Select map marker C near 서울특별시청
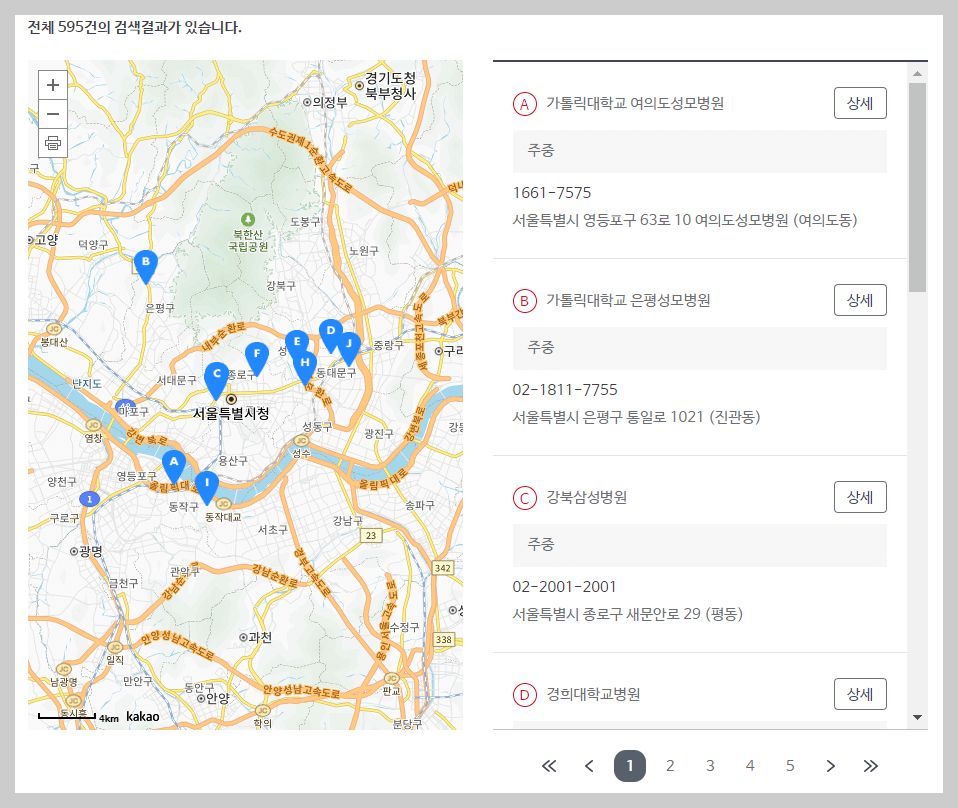958x808 pixels. [x=215, y=375]
